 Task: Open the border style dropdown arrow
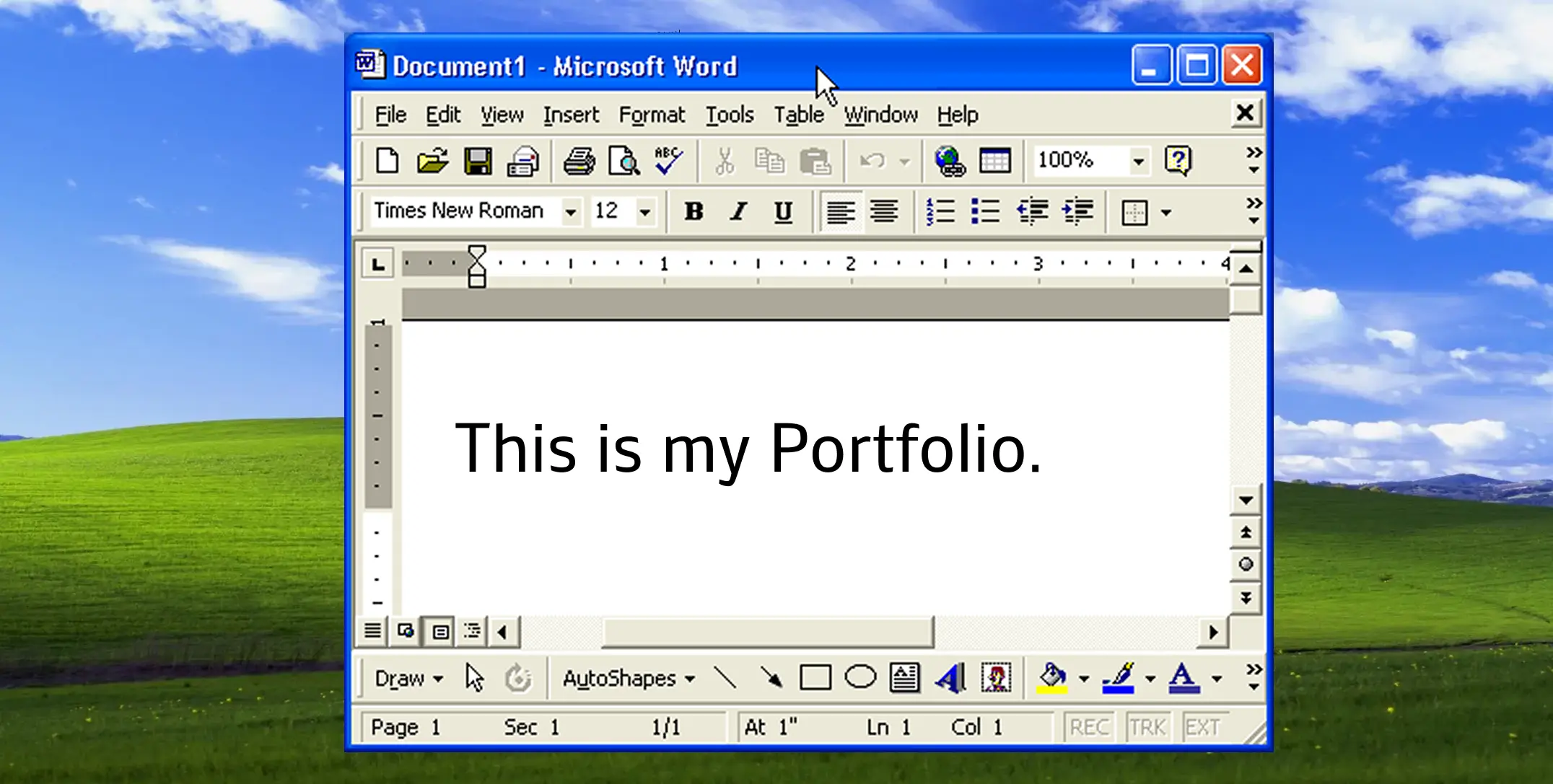[x=1166, y=213]
